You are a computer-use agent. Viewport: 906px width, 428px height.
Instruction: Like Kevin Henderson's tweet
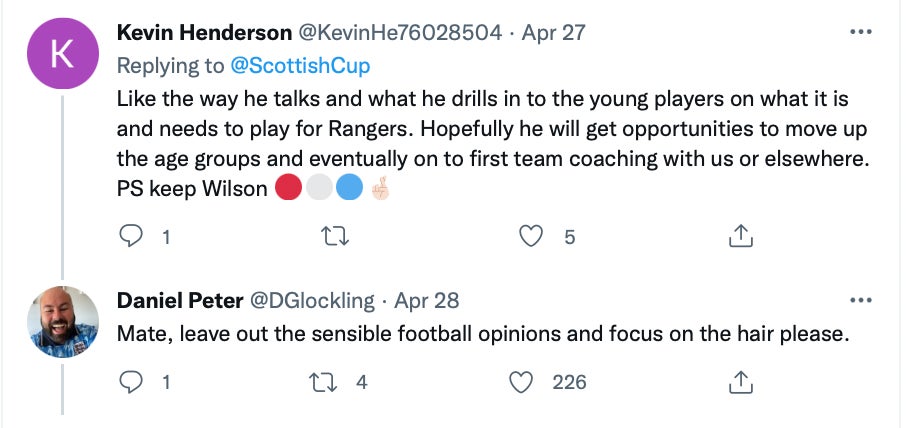click(533, 236)
